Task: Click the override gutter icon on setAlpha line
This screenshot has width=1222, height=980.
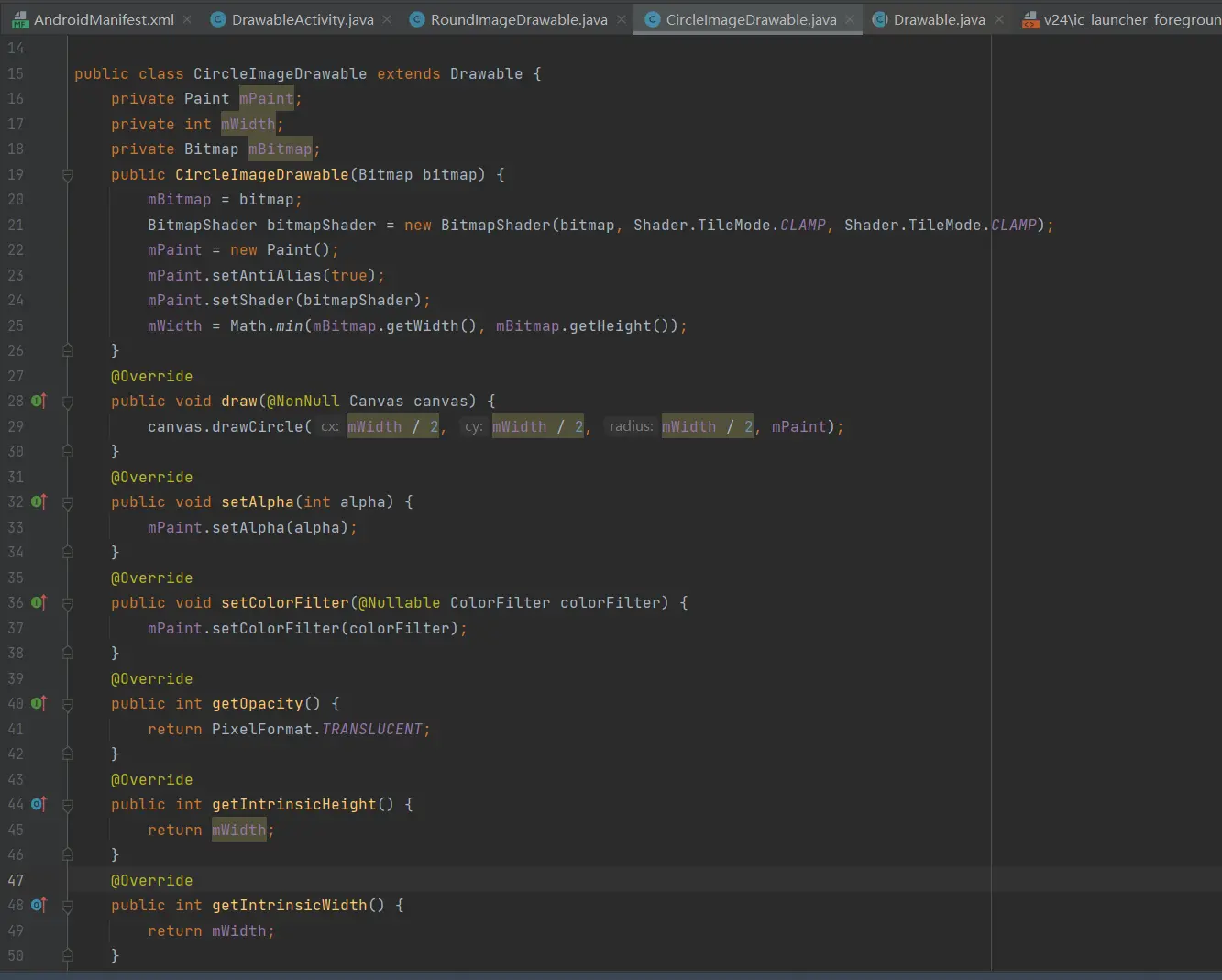Action: click(39, 502)
